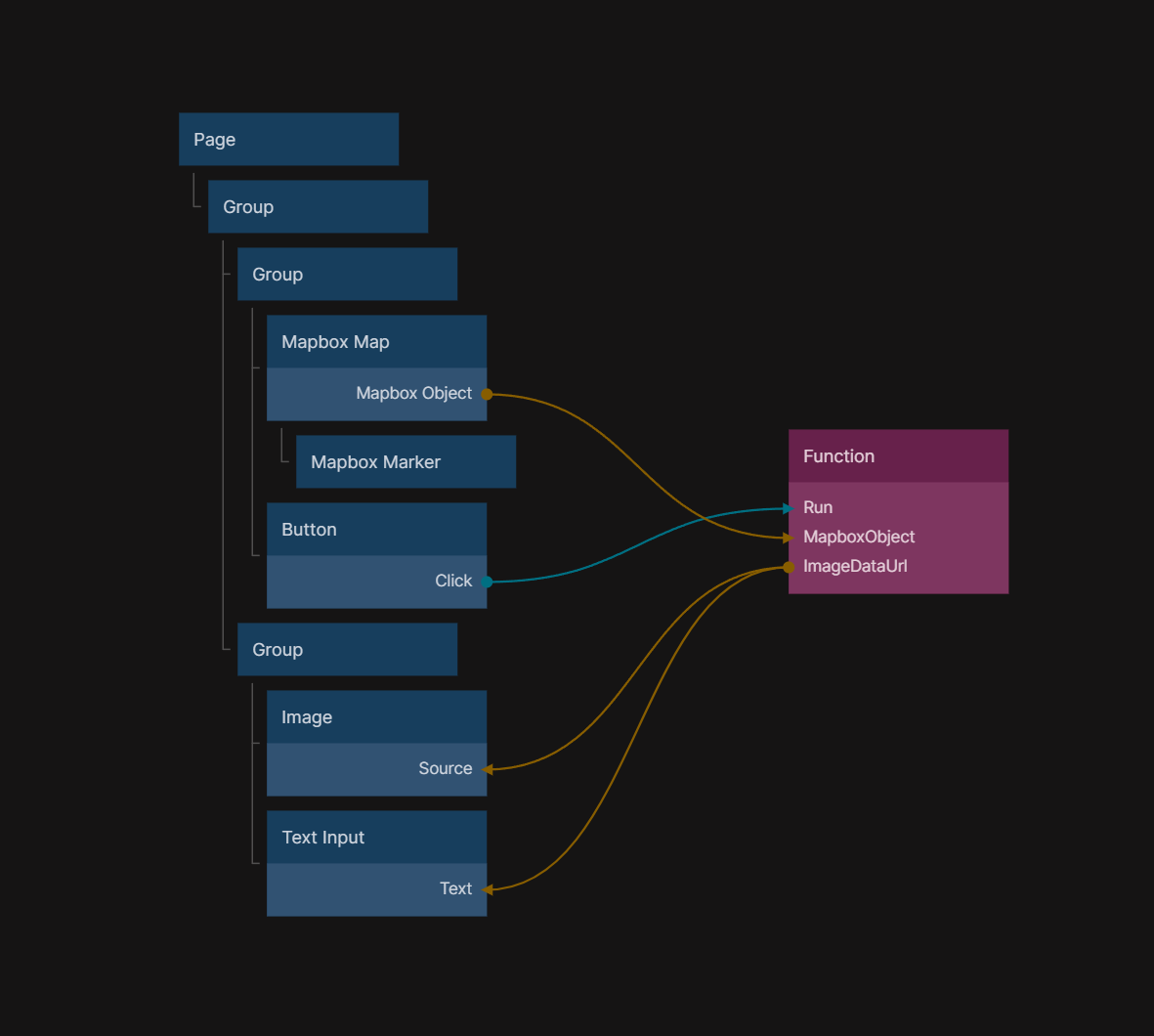The height and width of the screenshot is (1036, 1154).
Task: Select the Mapbox Map node header
Action: click(x=376, y=342)
